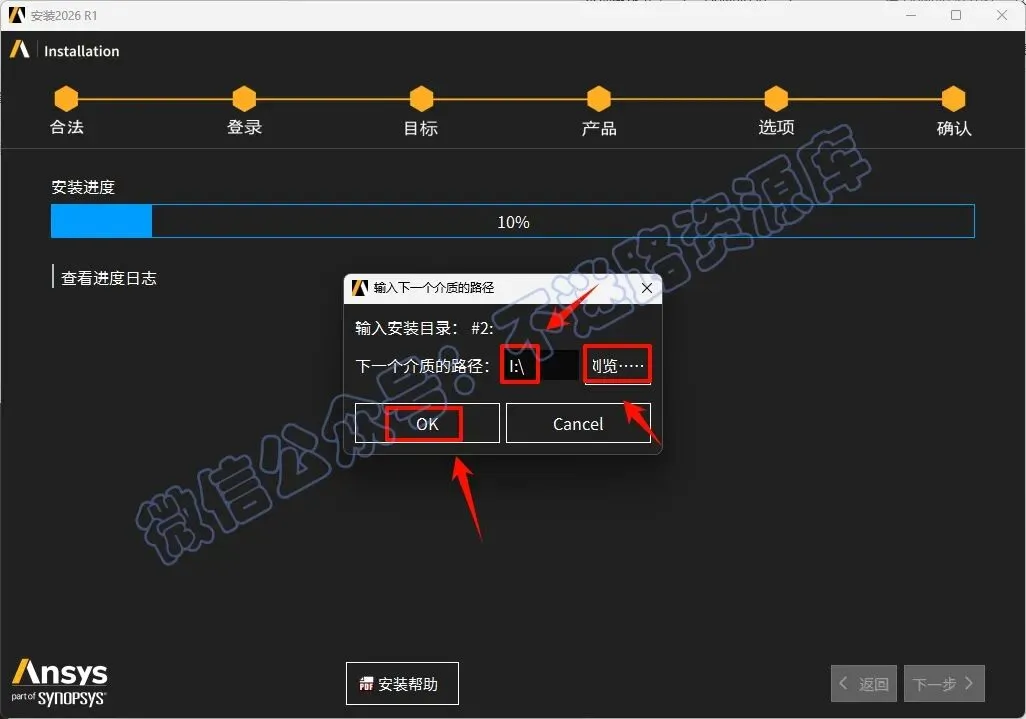Cancel the next media path dialog
1026x719 pixels.
tap(578, 423)
